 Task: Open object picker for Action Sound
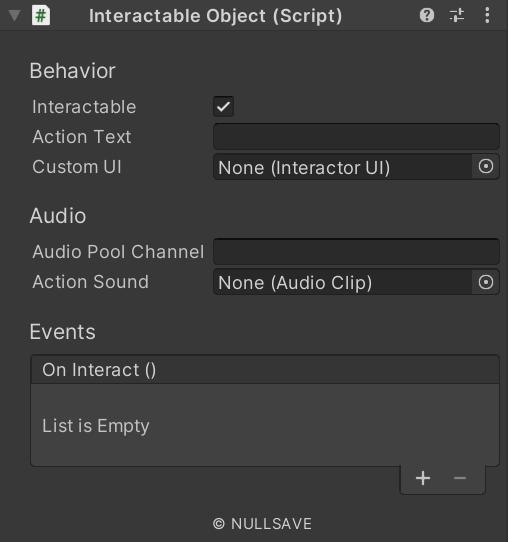tap(486, 282)
